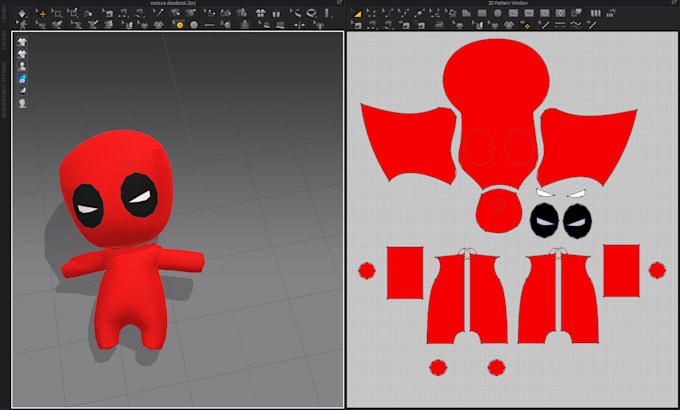
Task: Select rightmost red body panel pattern
Action: pos(580,299)
